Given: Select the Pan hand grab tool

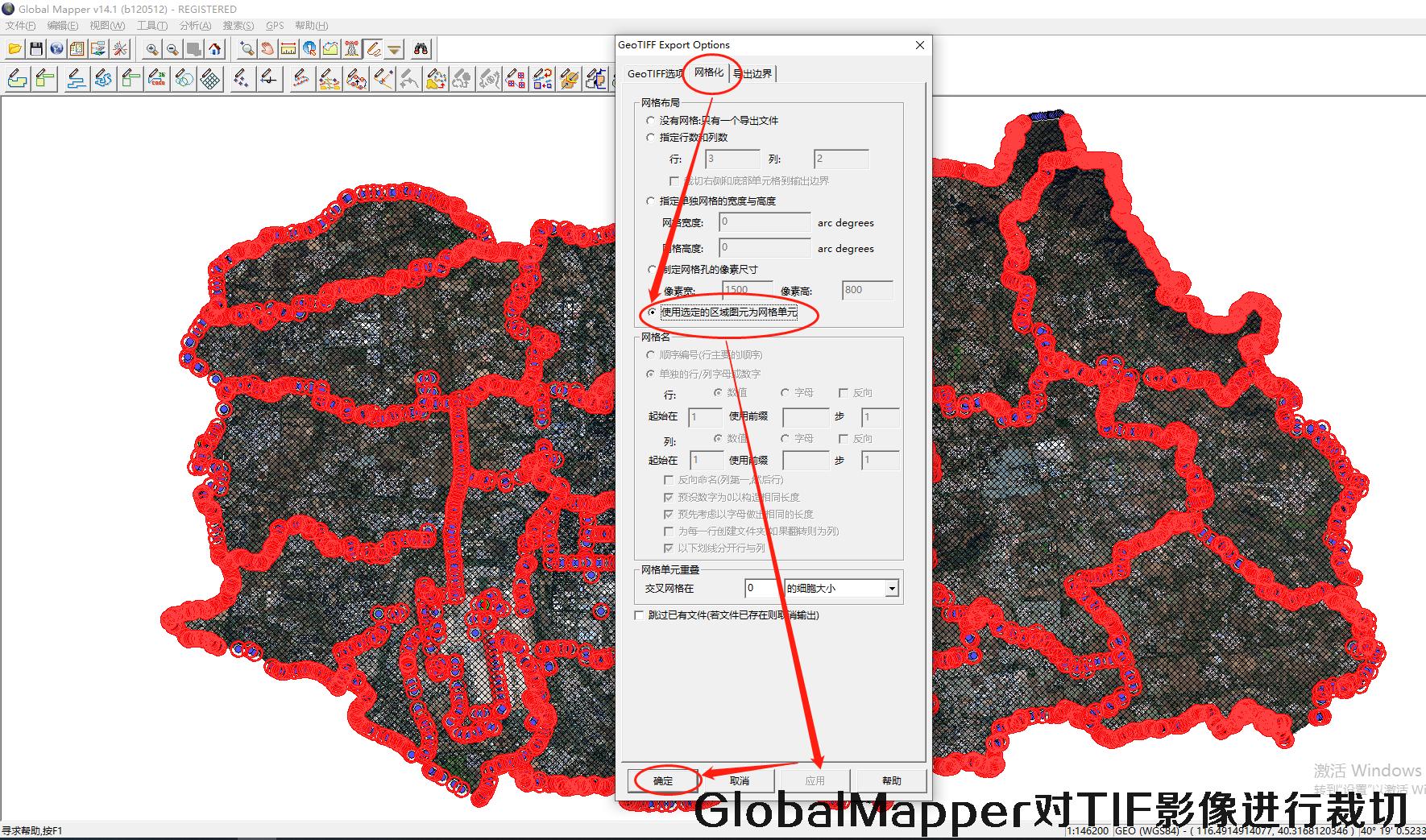Looking at the screenshot, I should click(267, 49).
